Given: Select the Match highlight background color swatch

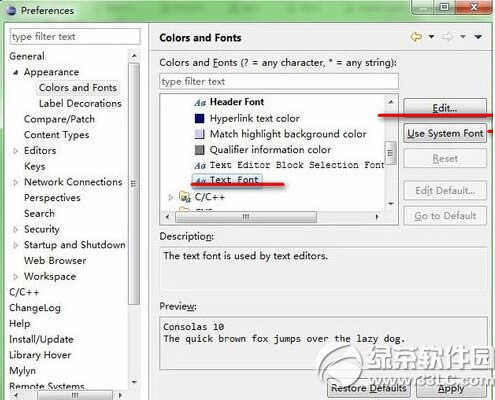Looking at the screenshot, I should point(199,134).
